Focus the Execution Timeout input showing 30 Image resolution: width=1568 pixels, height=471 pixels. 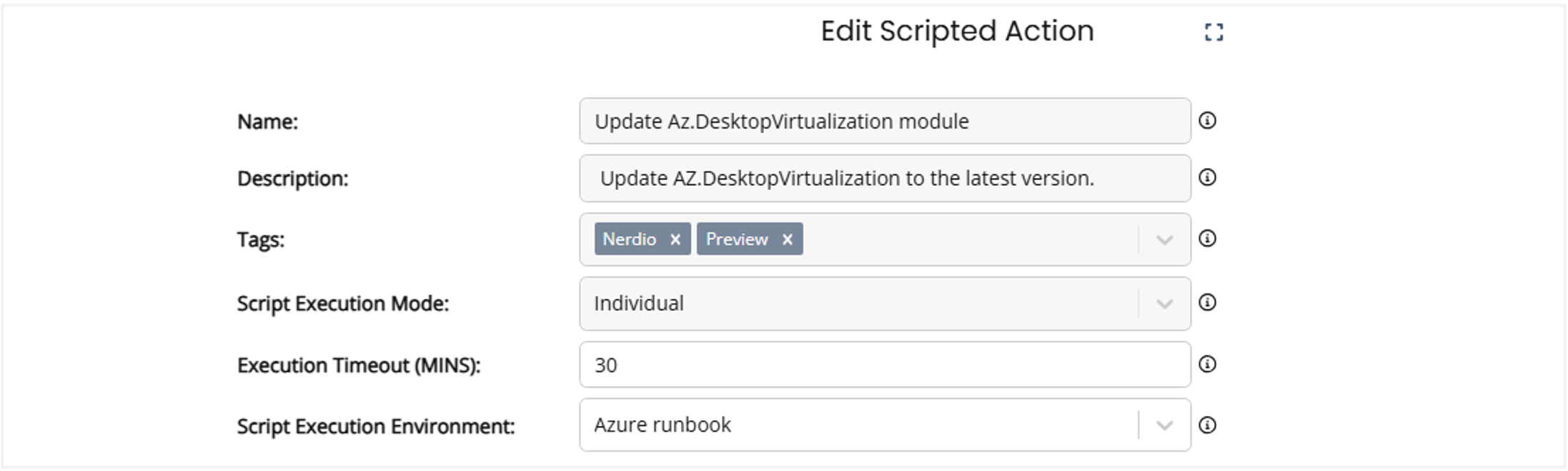[885, 365]
